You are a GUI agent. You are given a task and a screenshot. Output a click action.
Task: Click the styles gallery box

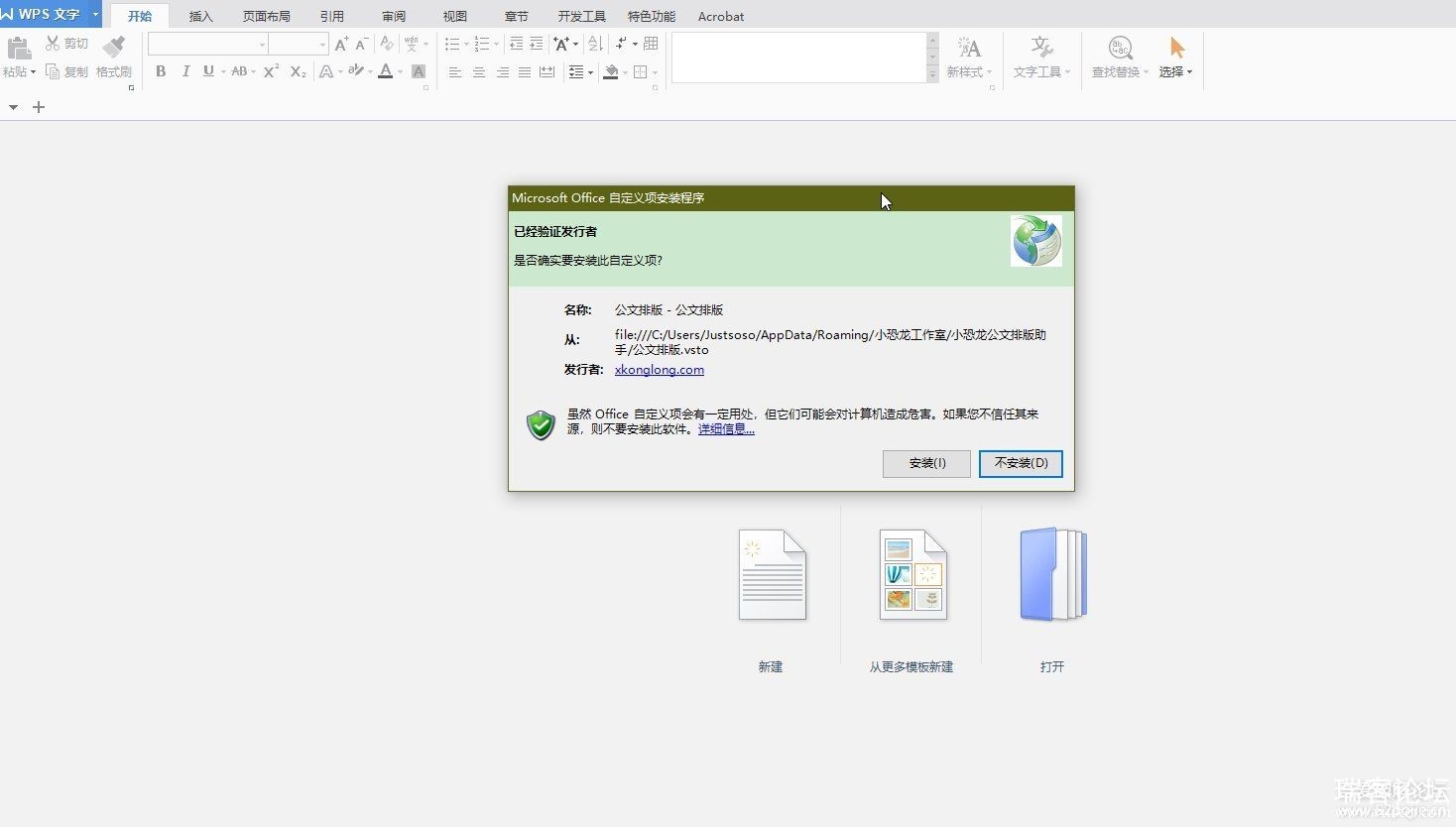[x=798, y=58]
